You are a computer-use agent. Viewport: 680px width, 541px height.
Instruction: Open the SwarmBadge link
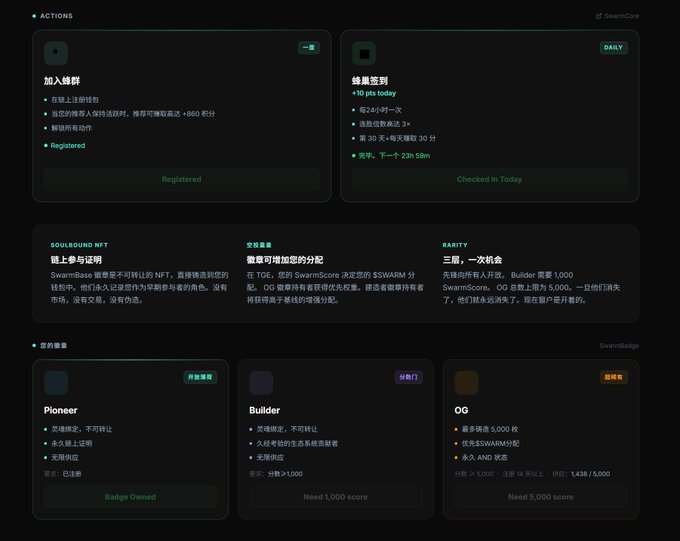619,346
